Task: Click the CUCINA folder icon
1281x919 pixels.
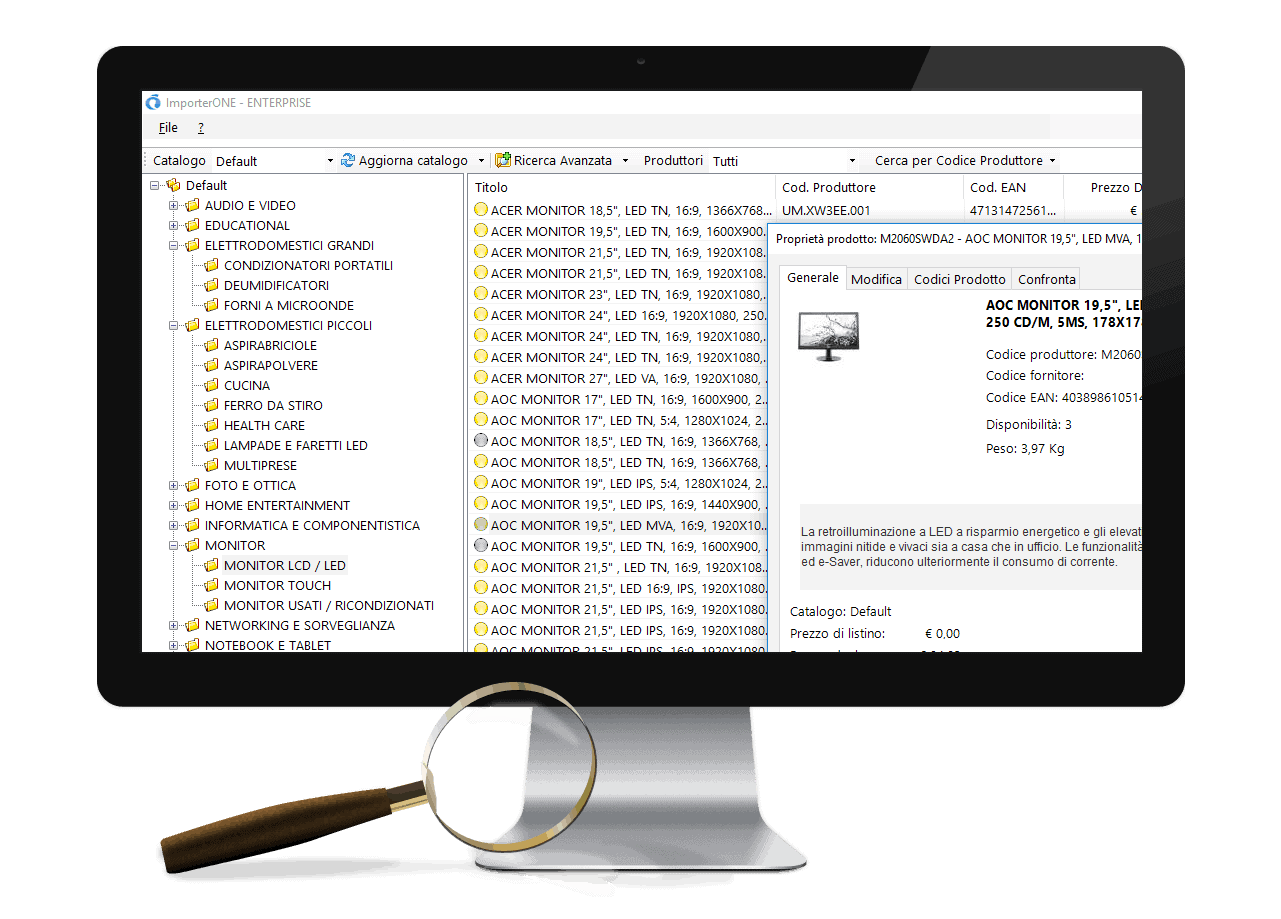Action: [x=211, y=385]
